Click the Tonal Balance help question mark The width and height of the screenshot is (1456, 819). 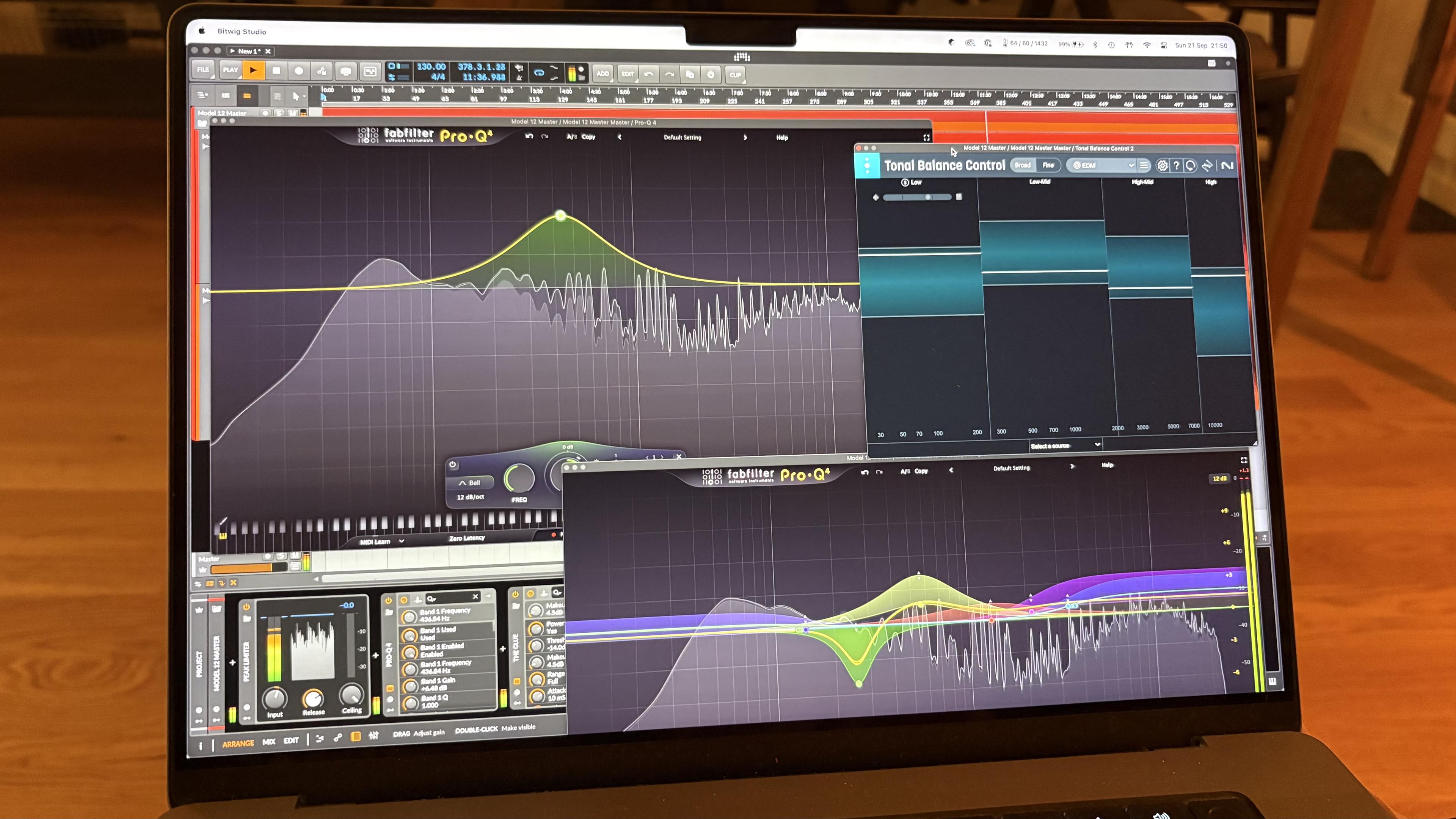[x=1176, y=166]
